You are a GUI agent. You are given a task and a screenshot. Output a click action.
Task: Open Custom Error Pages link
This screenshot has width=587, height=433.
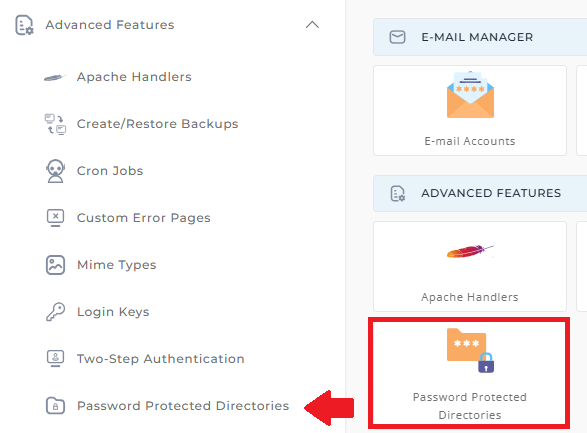143,218
